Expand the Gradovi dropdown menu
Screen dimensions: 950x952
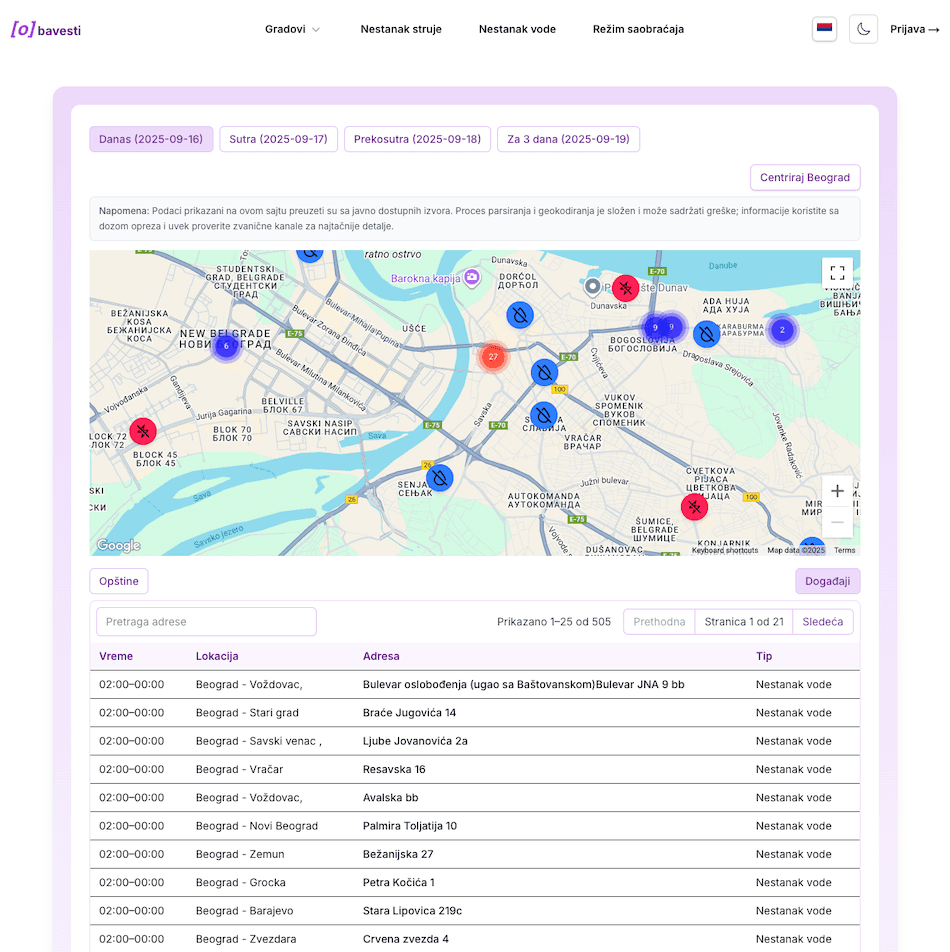click(x=292, y=29)
